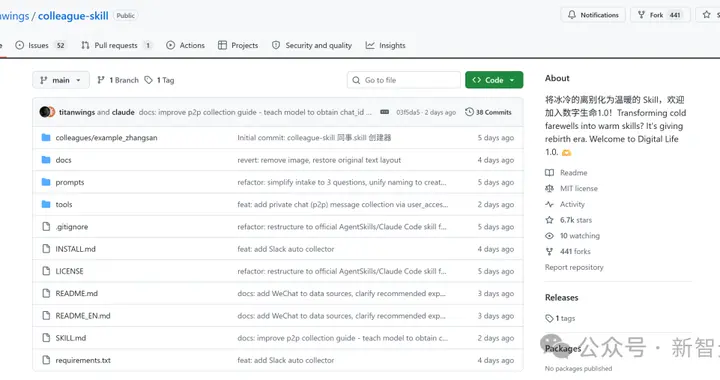The width and height of the screenshot is (720, 380).
Task: Open titanwings author profile link
Action: coord(77,112)
